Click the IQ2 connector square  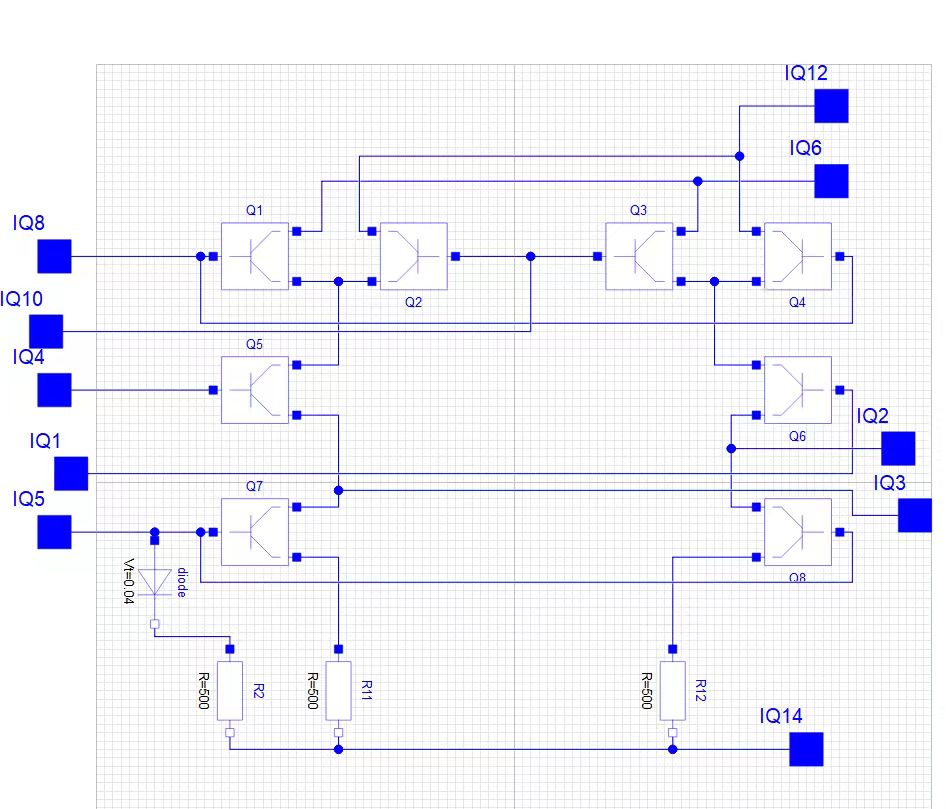(898, 449)
